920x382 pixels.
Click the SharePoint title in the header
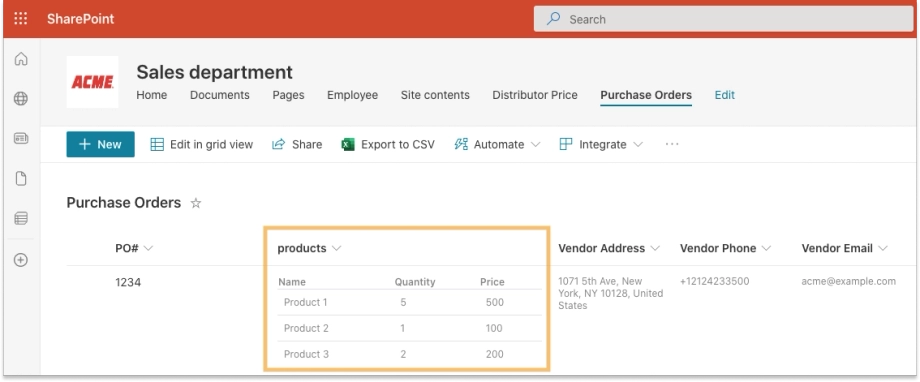[80, 19]
